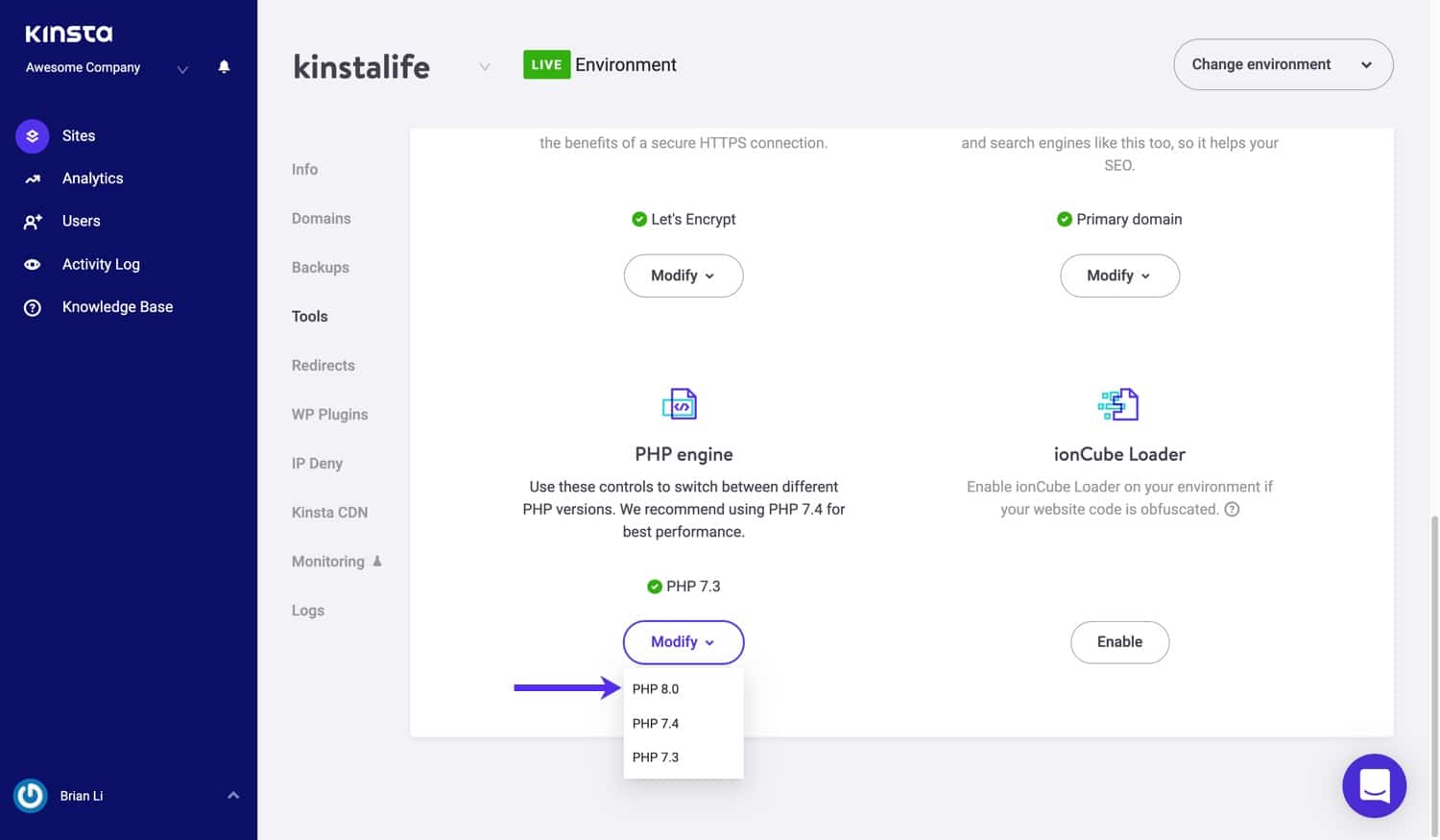Image resolution: width=1440 pixels, height=840 pixels.
Task: Open the chat support bubble
Action: (x=1374, y=785)
